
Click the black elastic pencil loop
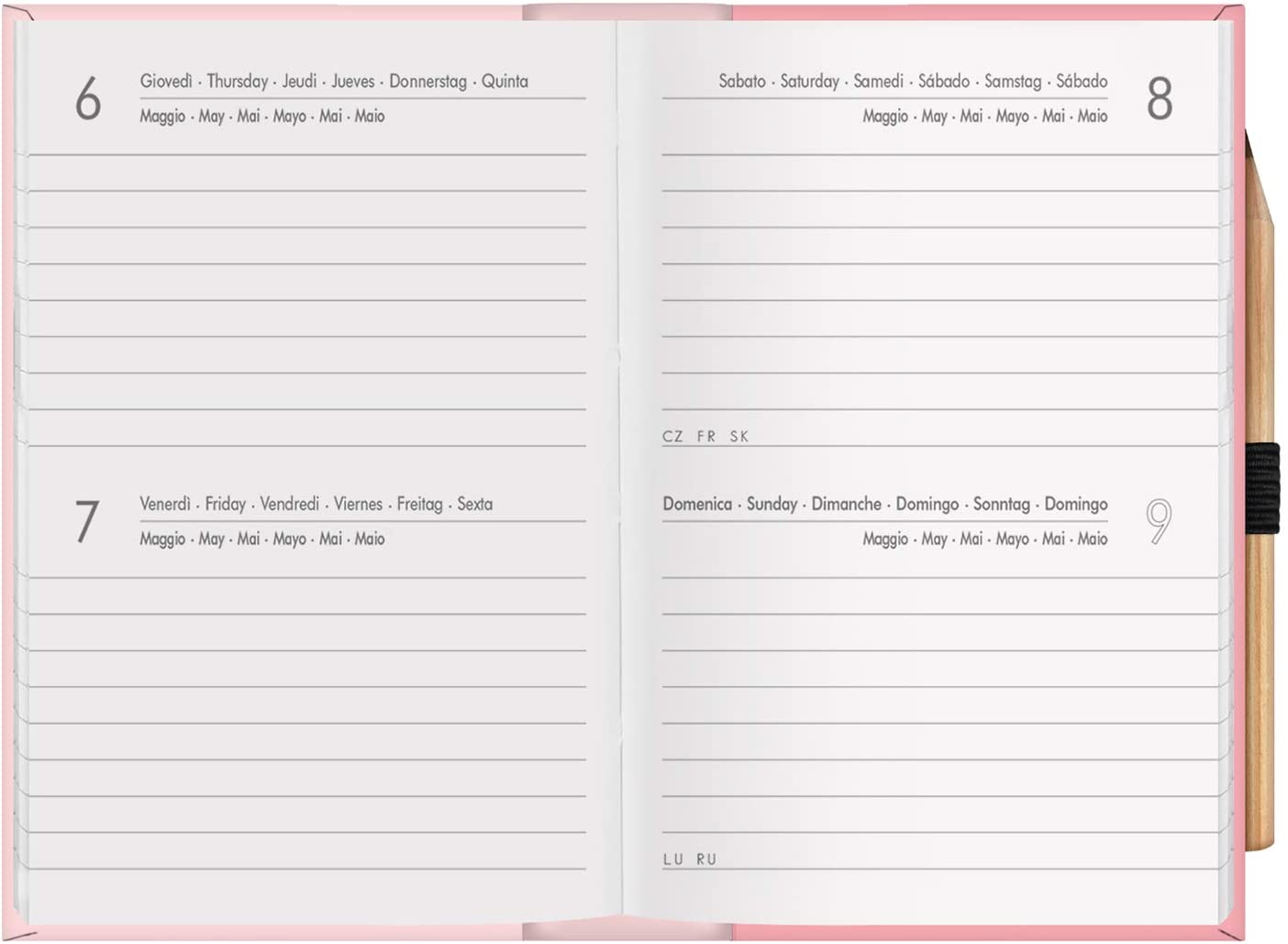click(1262, 488)
